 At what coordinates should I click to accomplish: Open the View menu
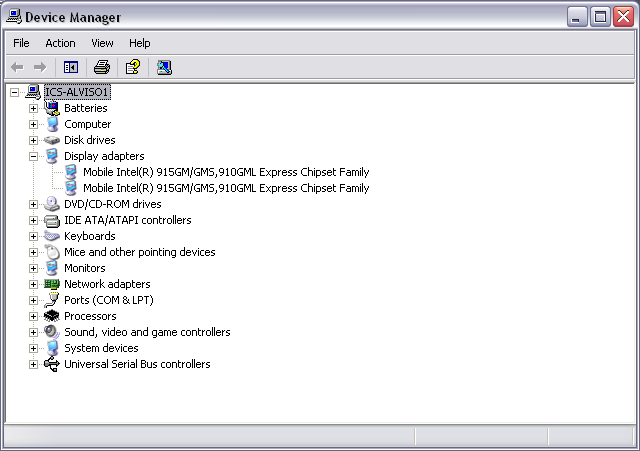click(102, 43)
